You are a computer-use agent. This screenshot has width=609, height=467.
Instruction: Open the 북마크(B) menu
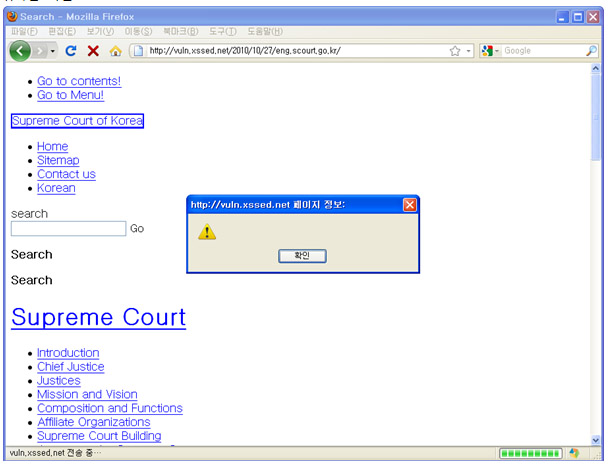(x=181, y=31)
